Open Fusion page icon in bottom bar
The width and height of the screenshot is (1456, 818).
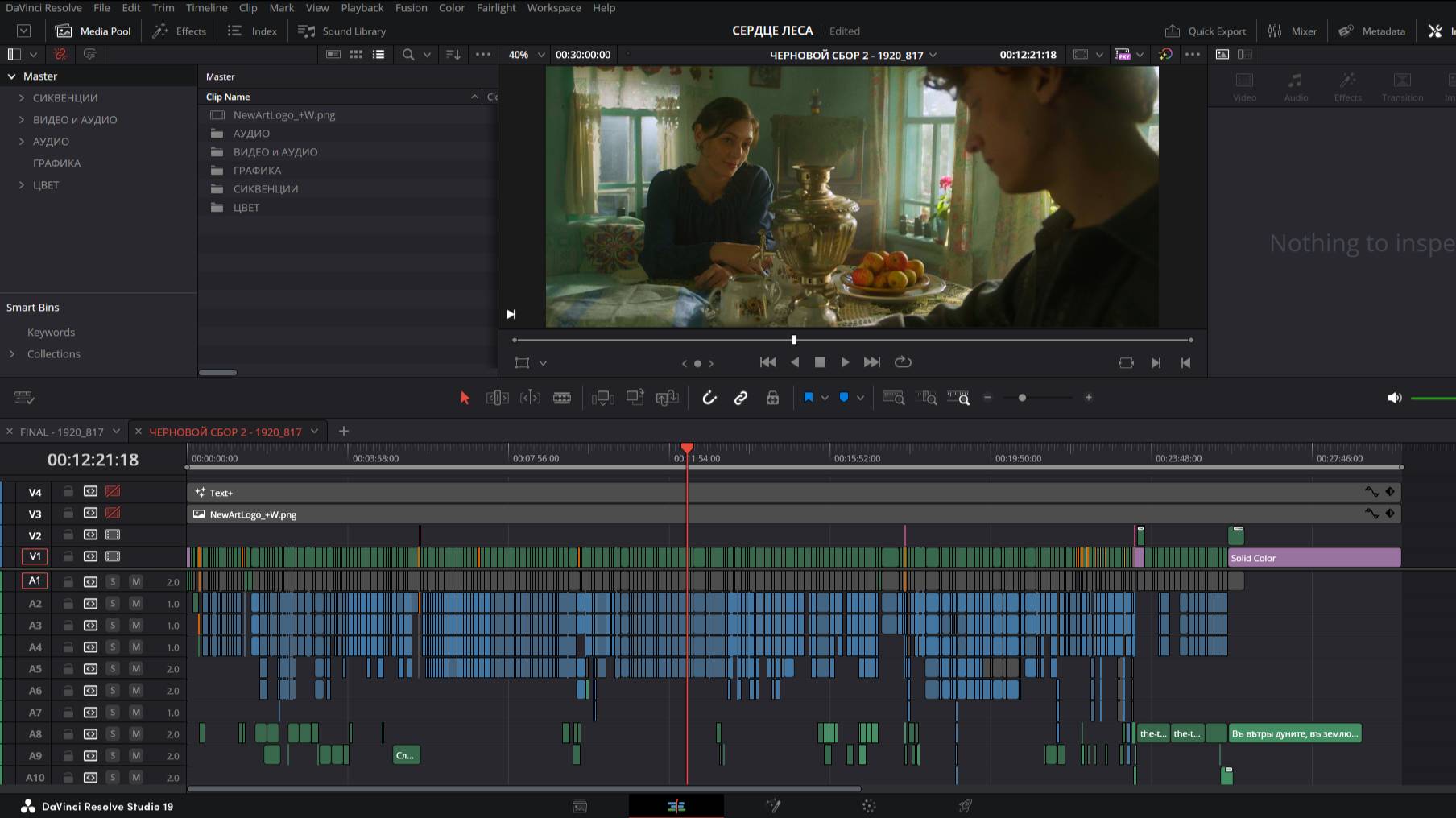pos(773,806)
